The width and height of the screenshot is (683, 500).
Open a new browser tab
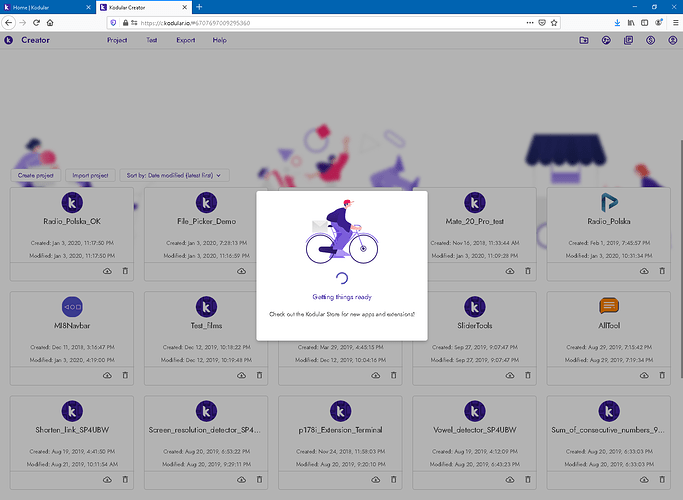pyautogui.click(x=199, y=7)
